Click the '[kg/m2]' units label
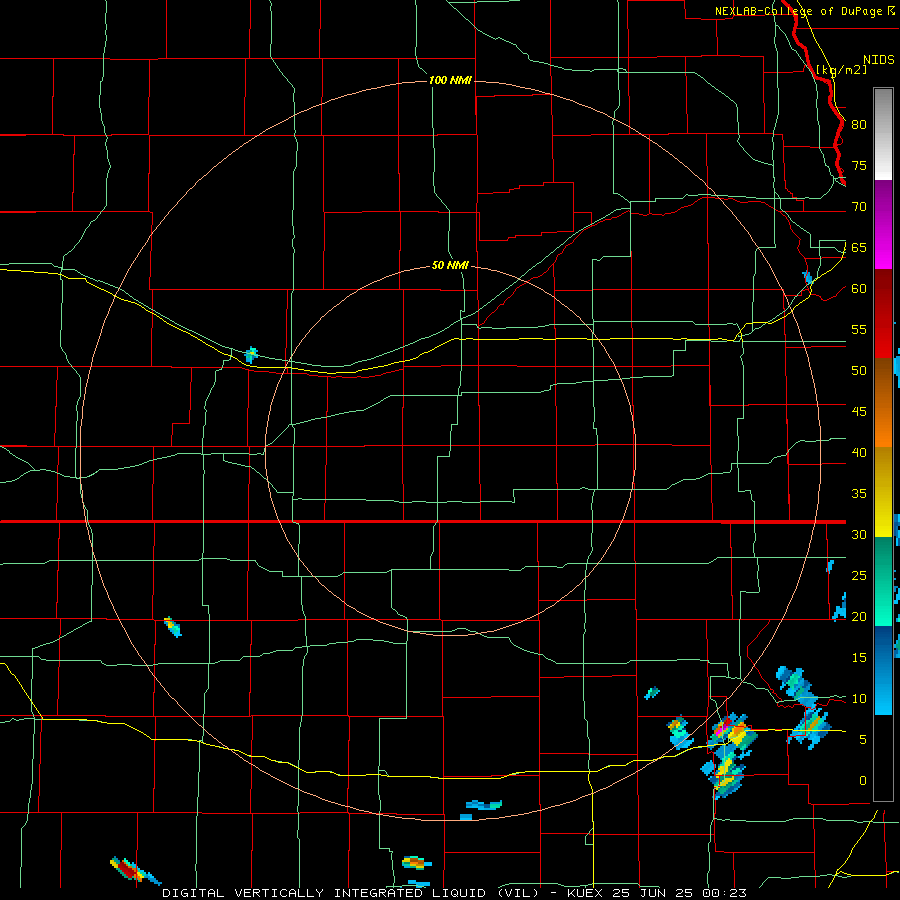900x900 pixels. pyautogui.click(x=841, y=69)
